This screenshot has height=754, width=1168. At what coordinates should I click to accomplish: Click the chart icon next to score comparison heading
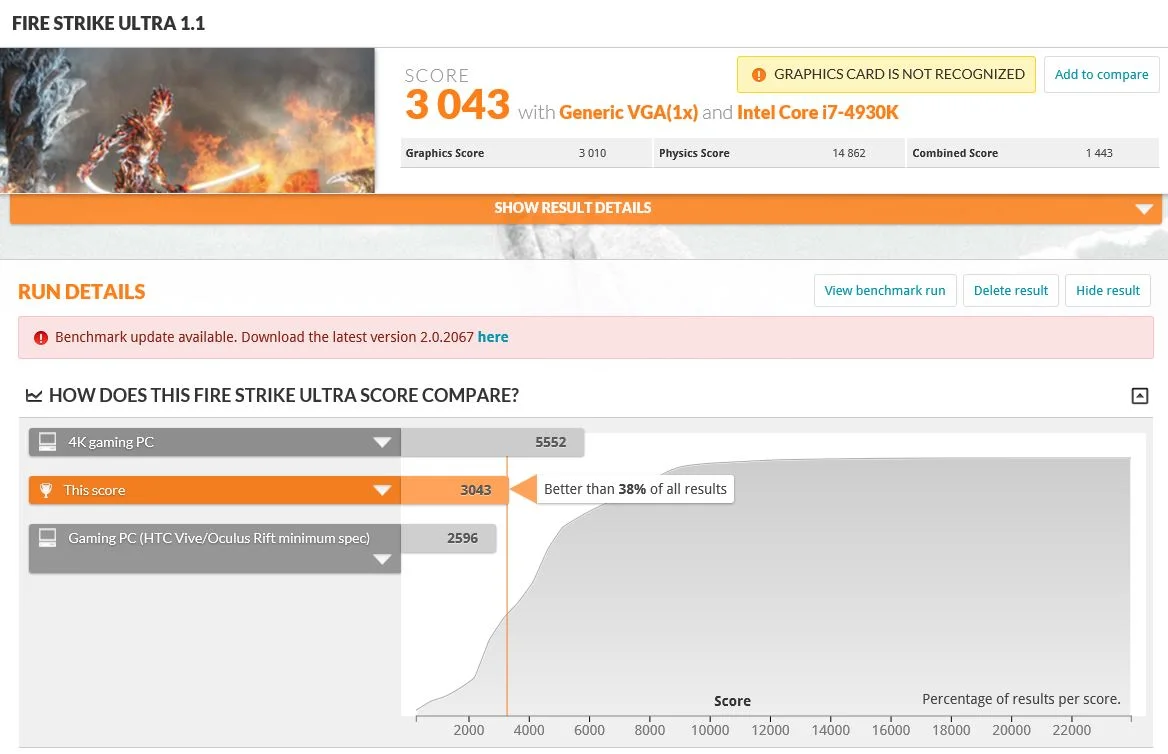[34, 395]
